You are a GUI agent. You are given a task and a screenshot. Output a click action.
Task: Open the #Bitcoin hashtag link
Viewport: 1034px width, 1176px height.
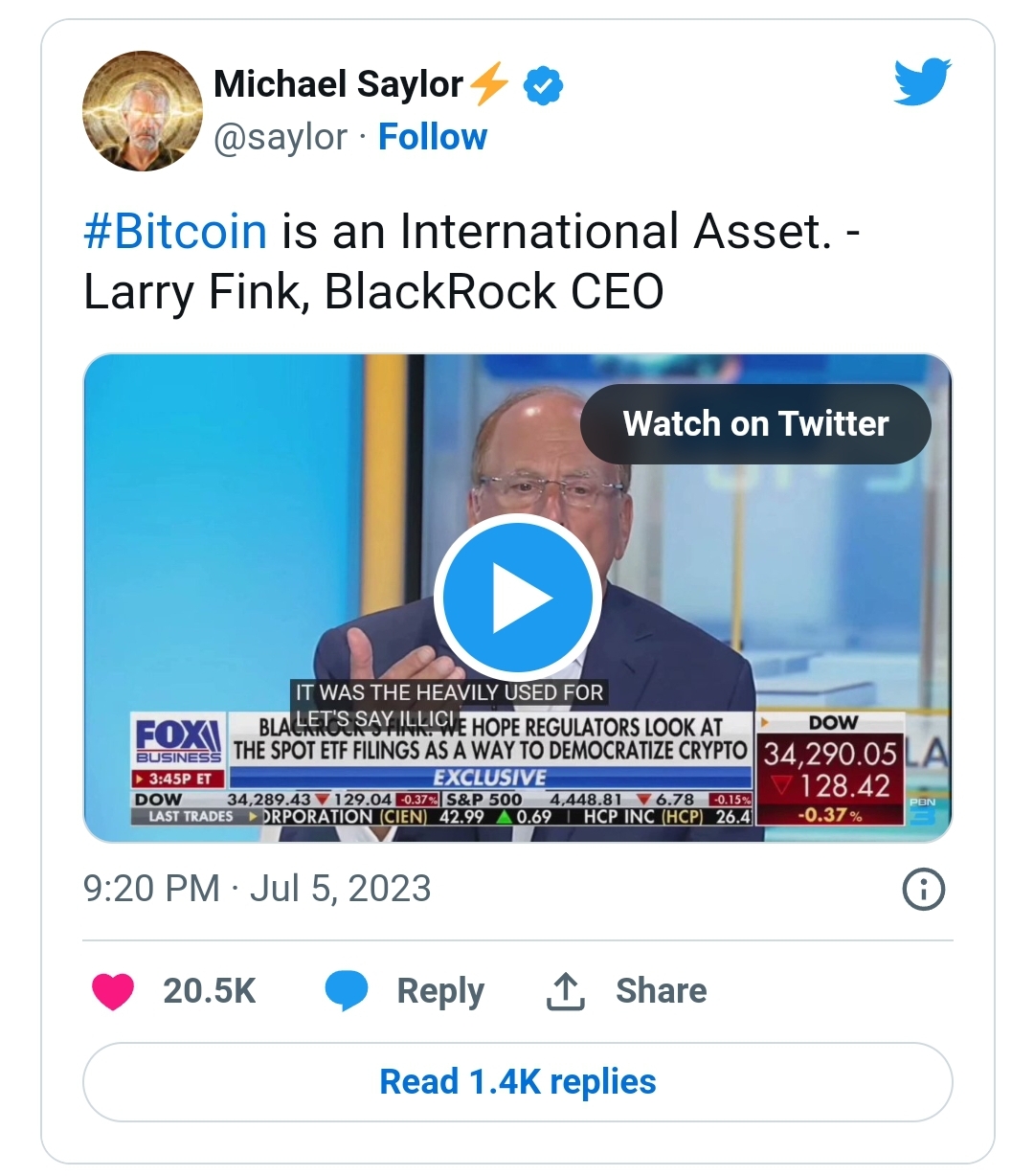tap(175, 232)
